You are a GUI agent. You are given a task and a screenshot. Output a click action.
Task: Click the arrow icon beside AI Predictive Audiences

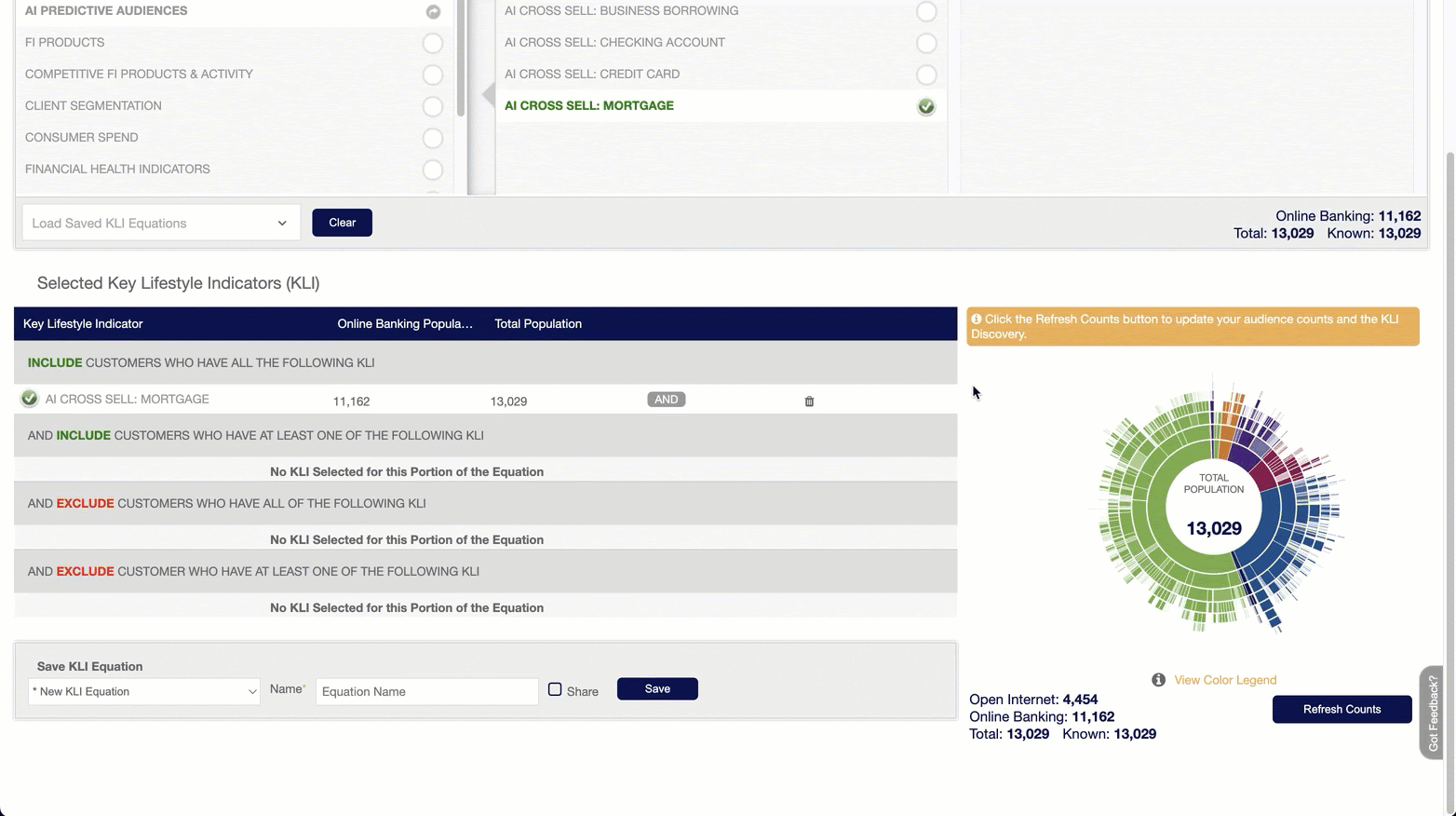tap(433, 12)
